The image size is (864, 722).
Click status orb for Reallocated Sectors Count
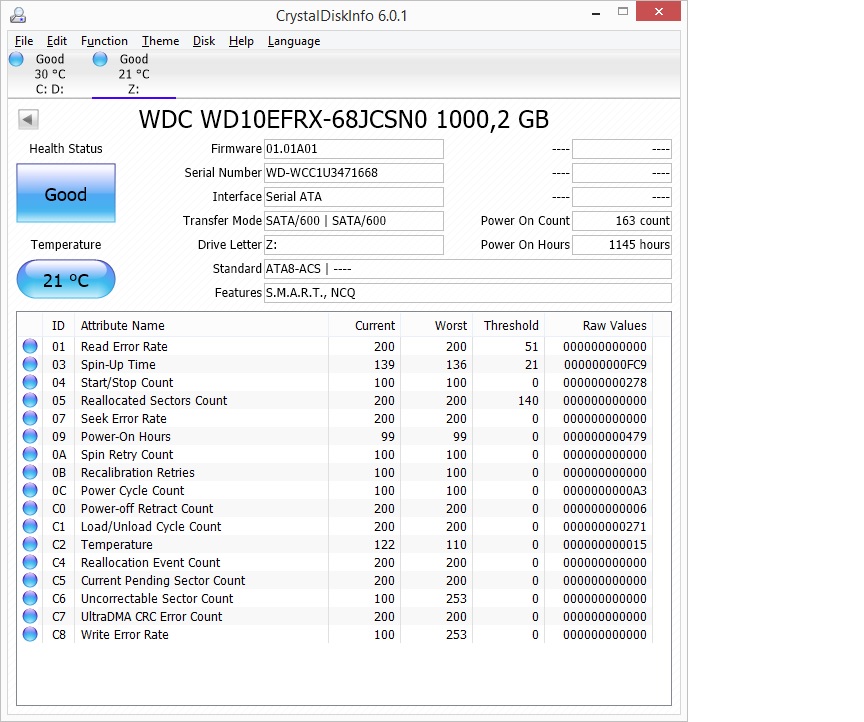[30, 400]
